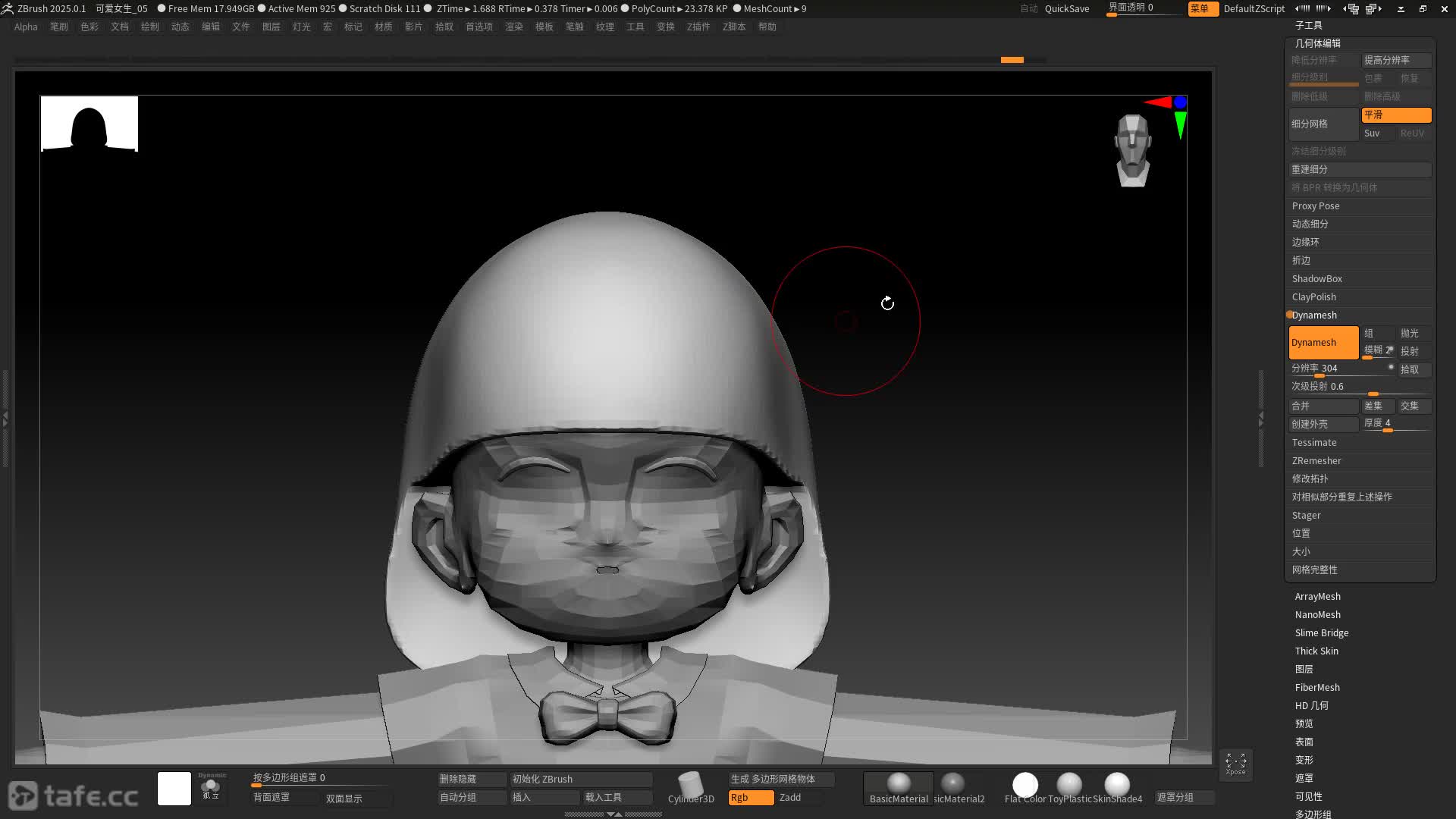Click the right-pointing UI layout arrow icon
The image size is (1456, 819).
(x=1323, y=8)
